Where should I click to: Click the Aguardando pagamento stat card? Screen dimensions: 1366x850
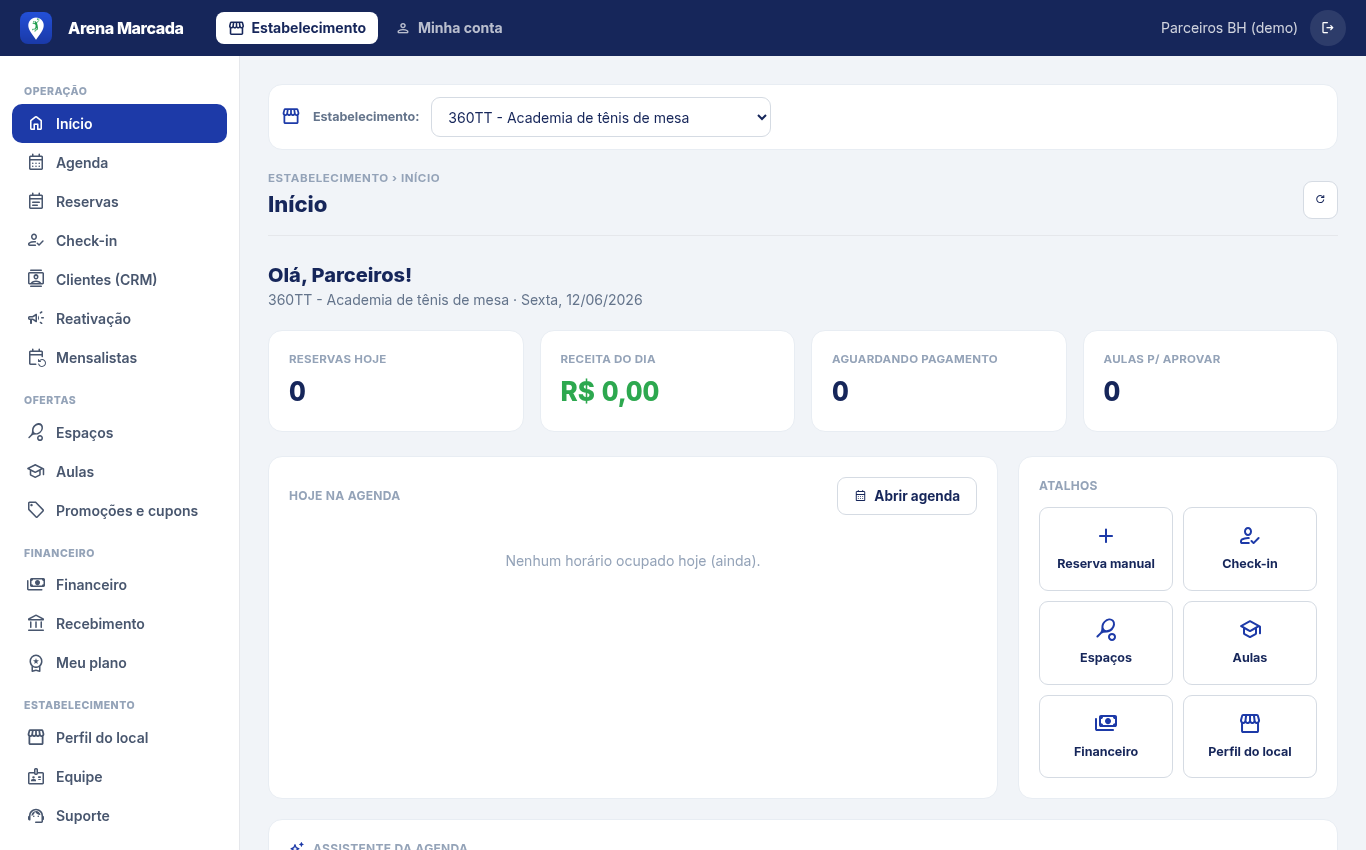click(x=939, y=381)
